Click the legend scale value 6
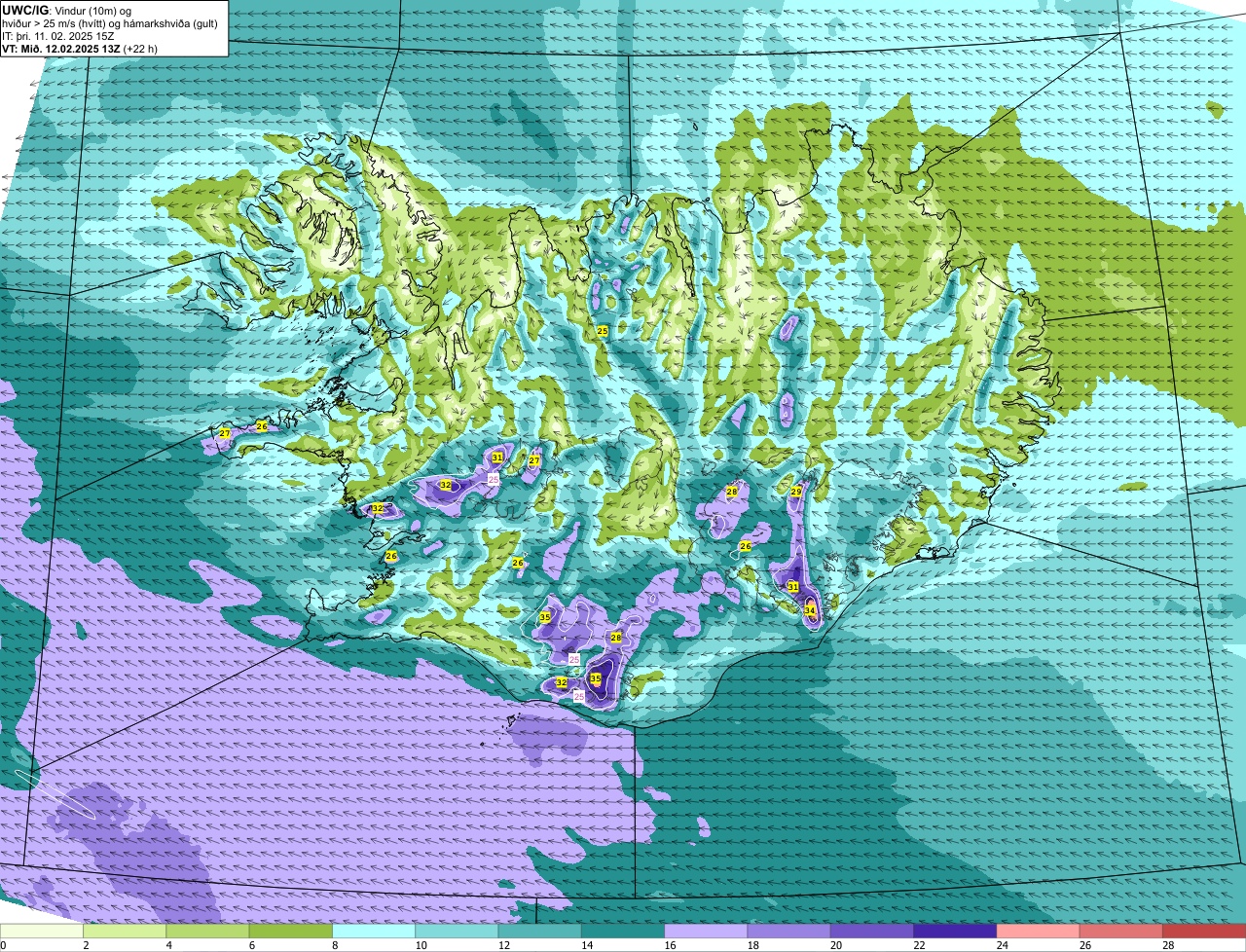Image resolution: width=1246 pixels, height=952 pixels. (x=251, y=945)
